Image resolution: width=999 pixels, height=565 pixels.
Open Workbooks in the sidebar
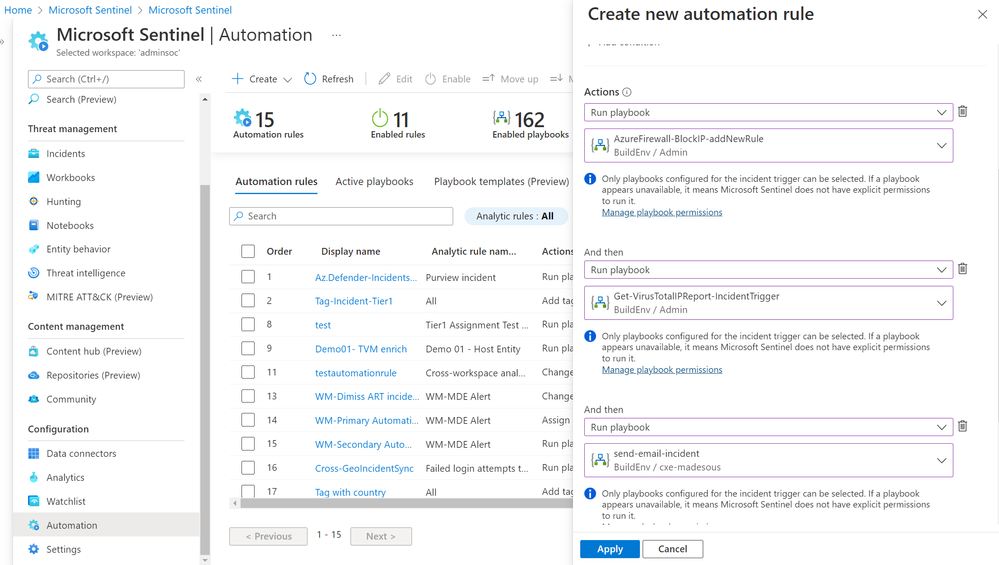coord(70,178)
